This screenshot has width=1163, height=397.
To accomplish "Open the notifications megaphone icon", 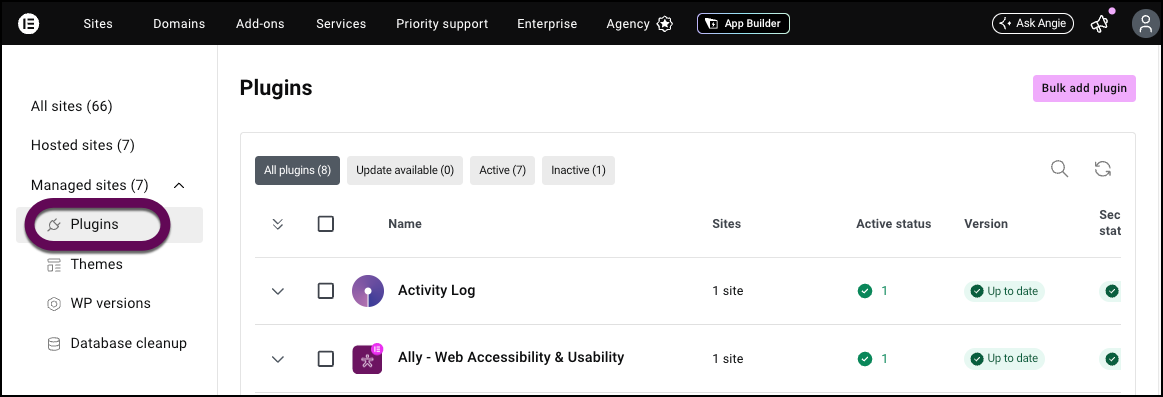I will point(1099,24).
